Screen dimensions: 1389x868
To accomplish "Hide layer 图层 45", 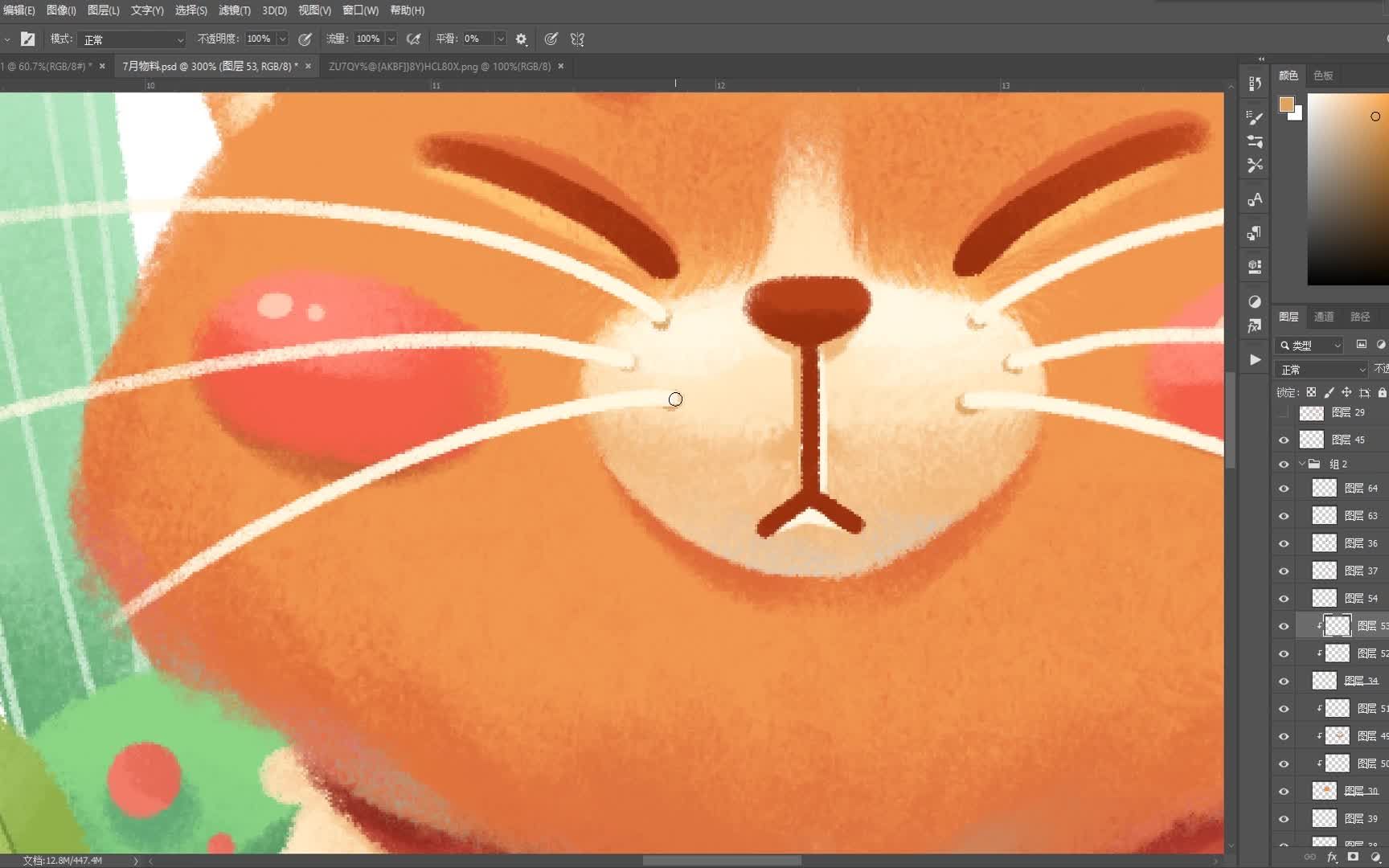I will click(x=1284, y=440).
